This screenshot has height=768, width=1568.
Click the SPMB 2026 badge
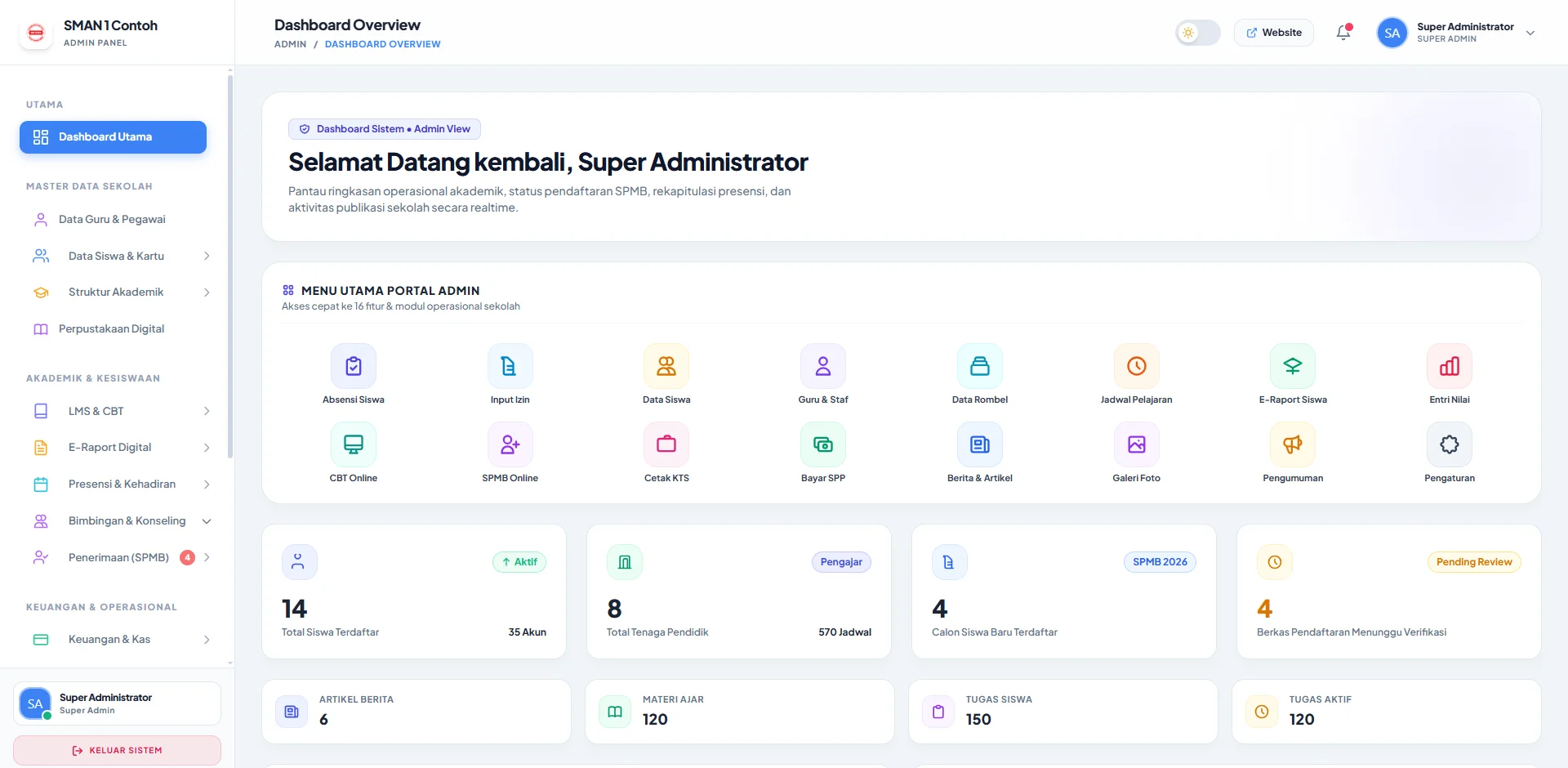(x=1160, y=562)
